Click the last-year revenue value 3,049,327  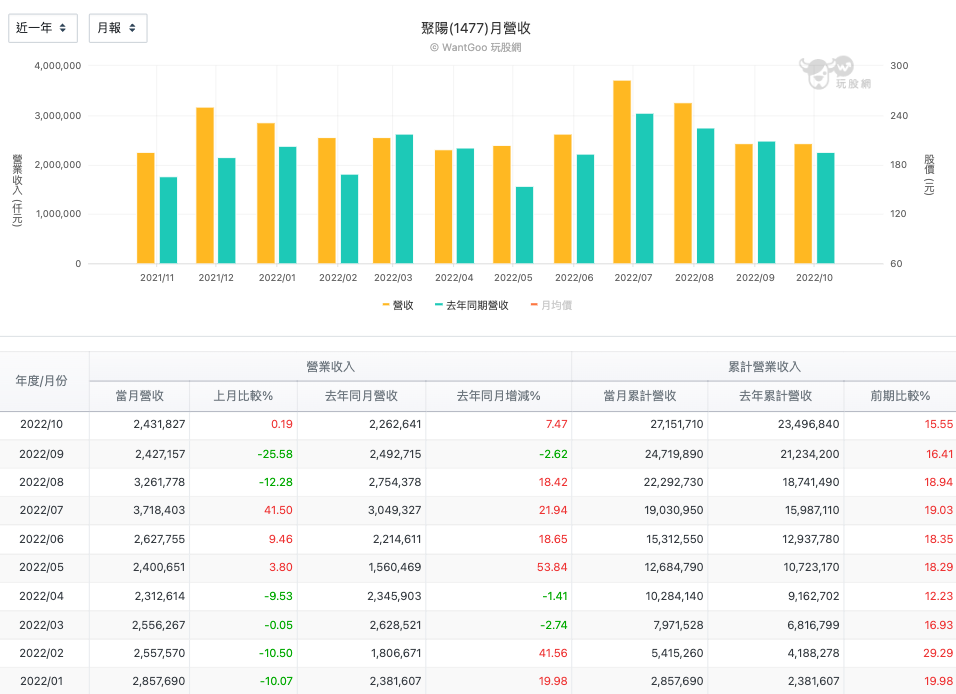(x=394, y=510)
